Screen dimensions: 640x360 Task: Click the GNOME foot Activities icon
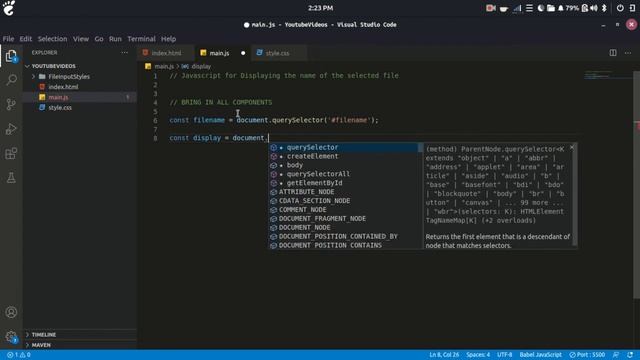tap(9, 8)
